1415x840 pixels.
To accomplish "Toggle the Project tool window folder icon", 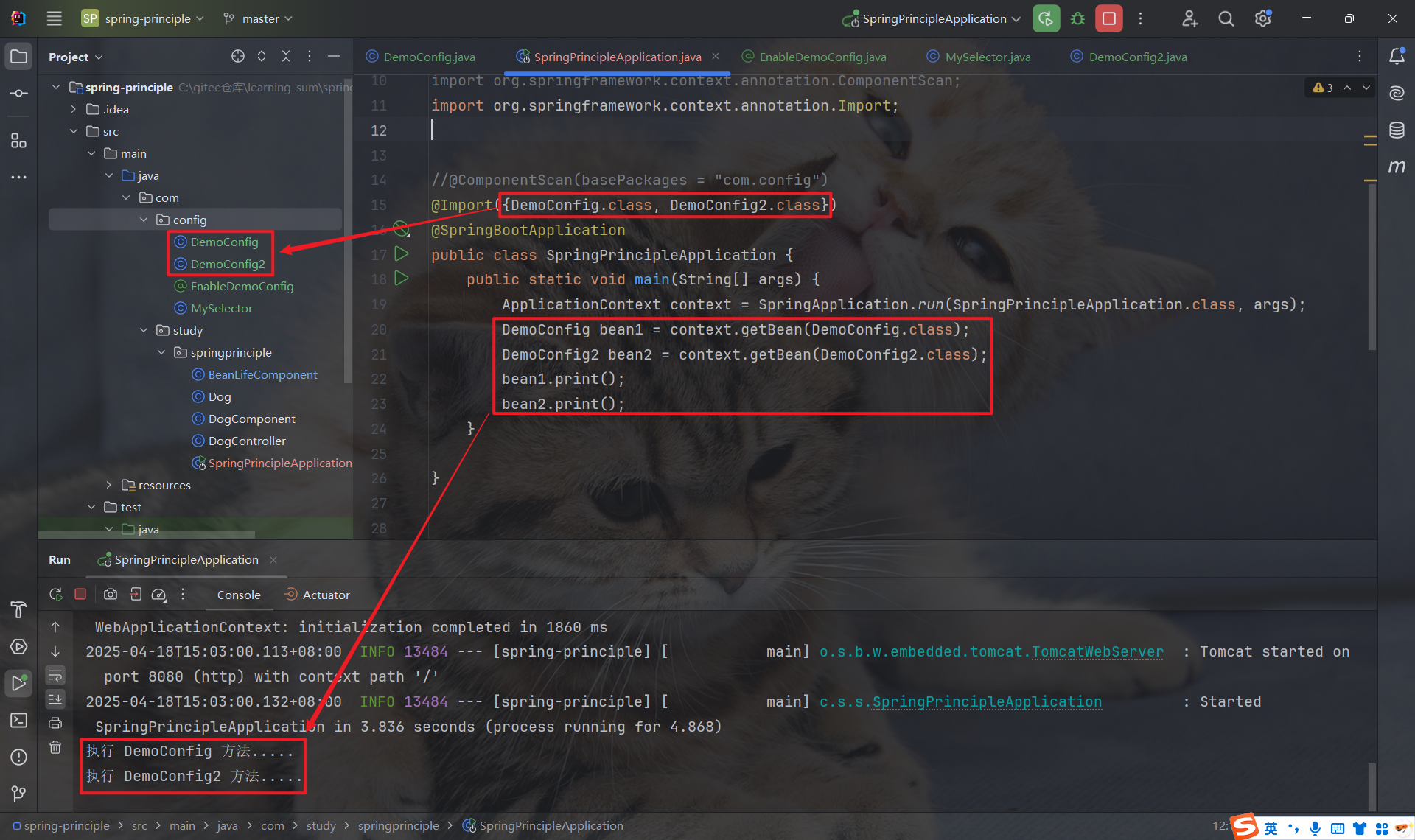I will pyautogui.click(x=19, y=57).
